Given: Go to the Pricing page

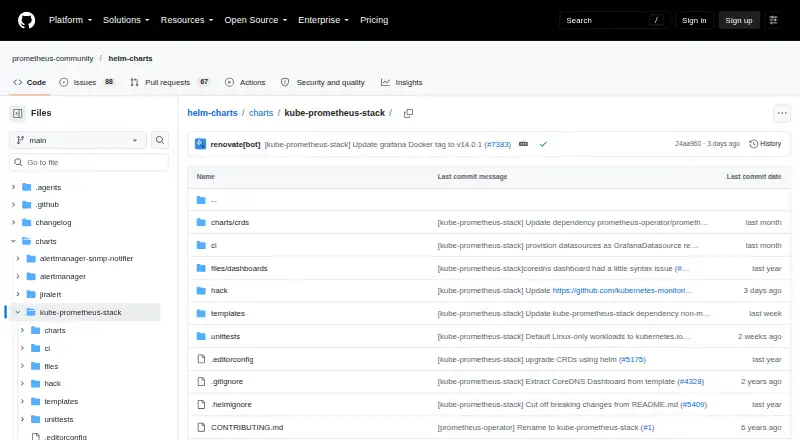Looking at the screenshot, I should click(x=374, y=20).
